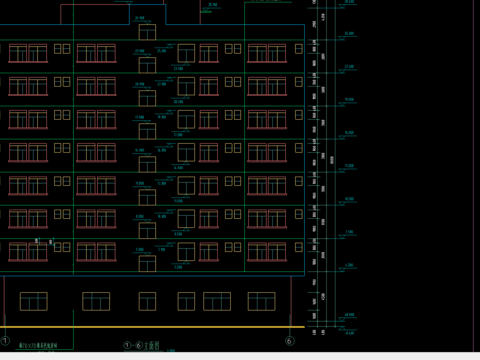480x360 pixels.
Task: Select axis bubble number 6
Action: tap(290, 341)
